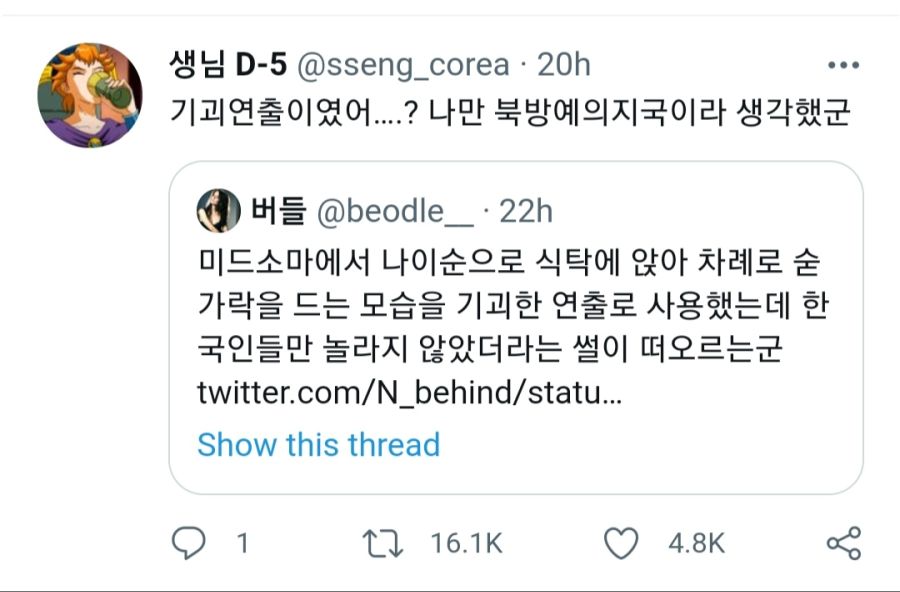Tap the share icon
Screen dimensions: 900x592
pyautogui.click(x=844, y=543)
